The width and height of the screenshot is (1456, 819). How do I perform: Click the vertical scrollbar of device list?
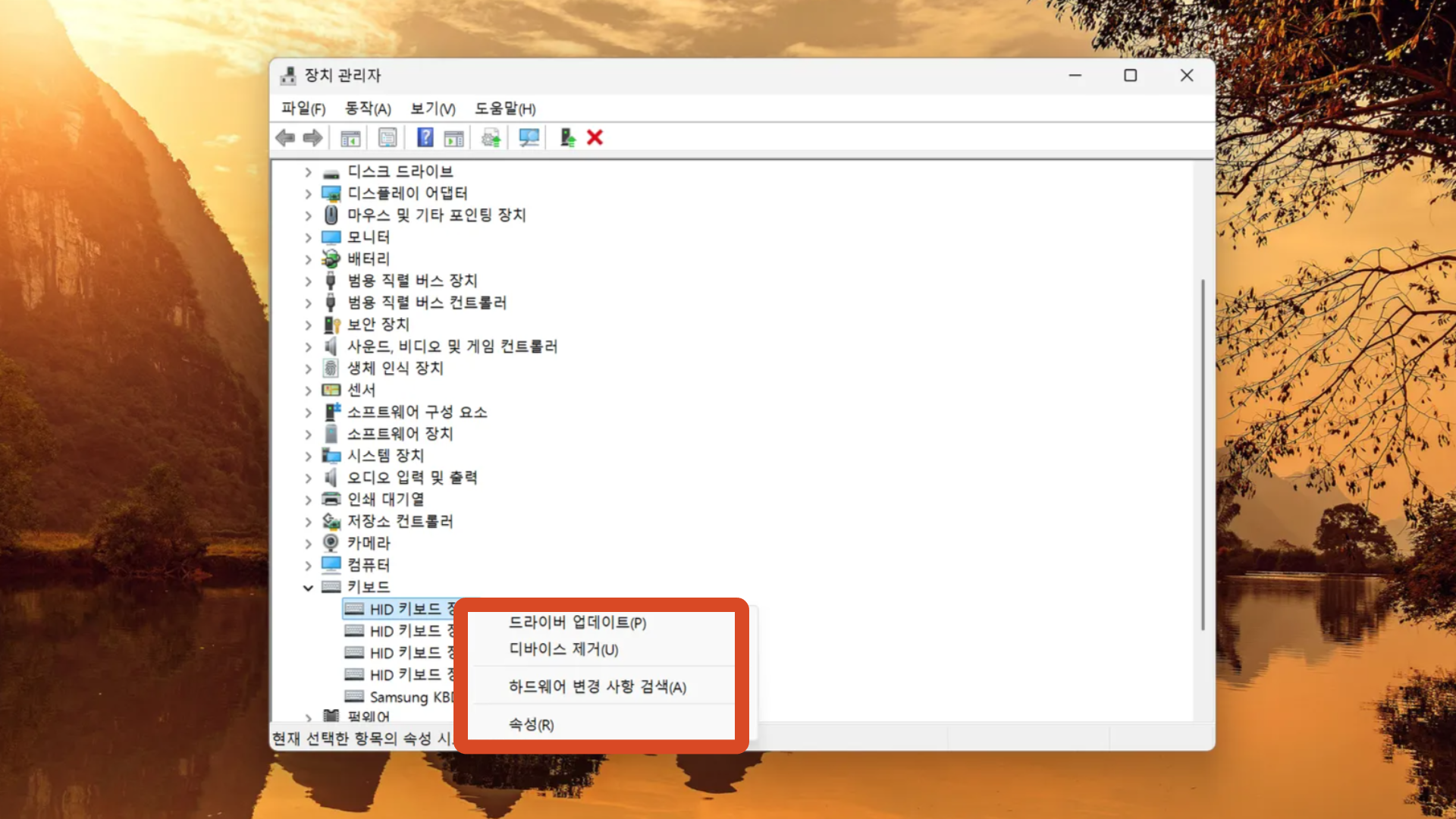click(x=1203, y=455)
